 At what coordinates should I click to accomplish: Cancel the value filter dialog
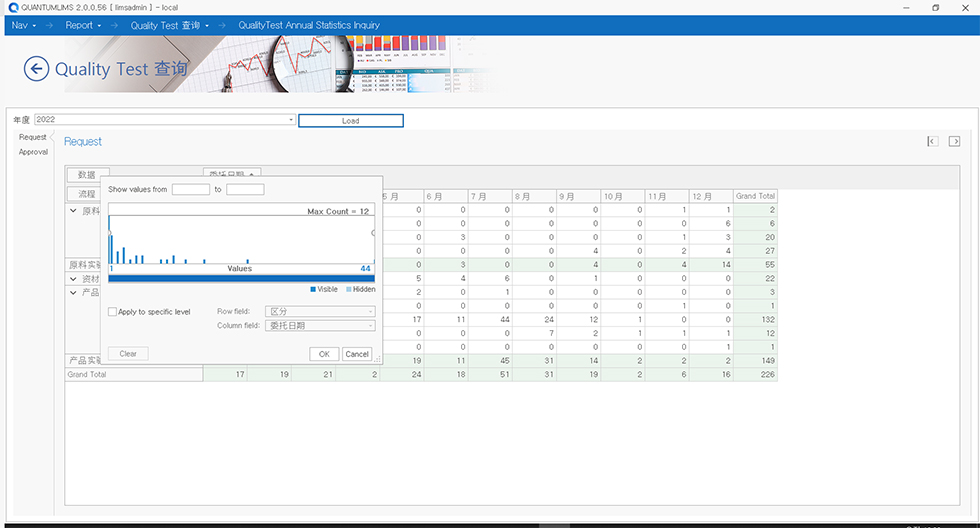click(x=356, y=354)
